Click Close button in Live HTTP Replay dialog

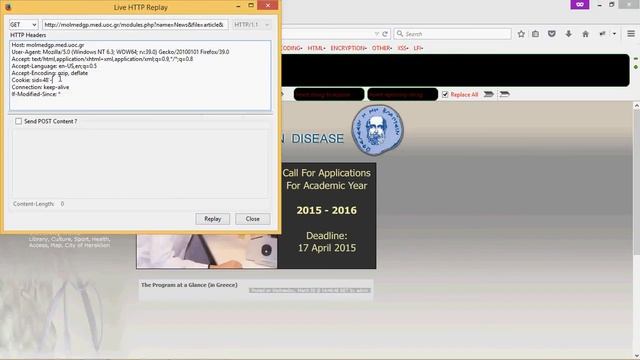tap(253, 219)
